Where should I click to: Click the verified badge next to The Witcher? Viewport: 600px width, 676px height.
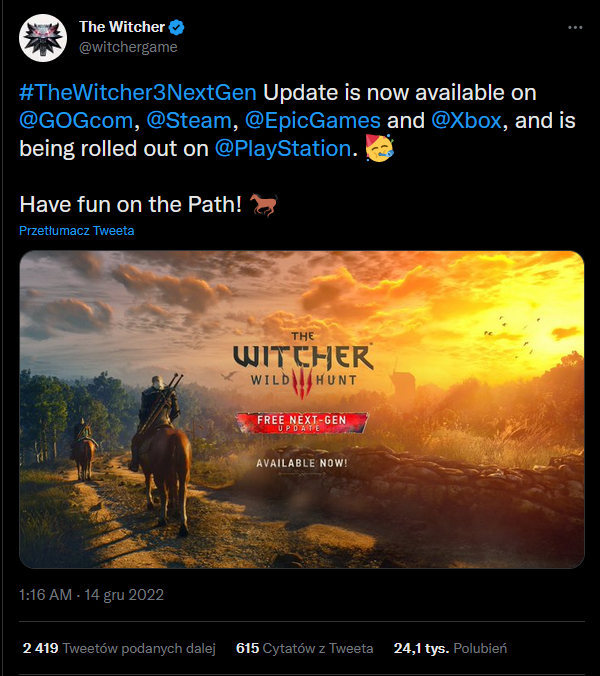(176, 27)
